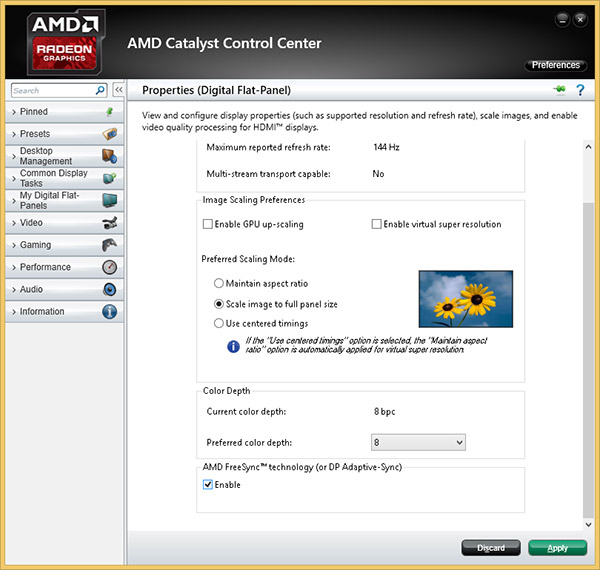
Task: Open the Performance menu item
Action: coord(65,267)
